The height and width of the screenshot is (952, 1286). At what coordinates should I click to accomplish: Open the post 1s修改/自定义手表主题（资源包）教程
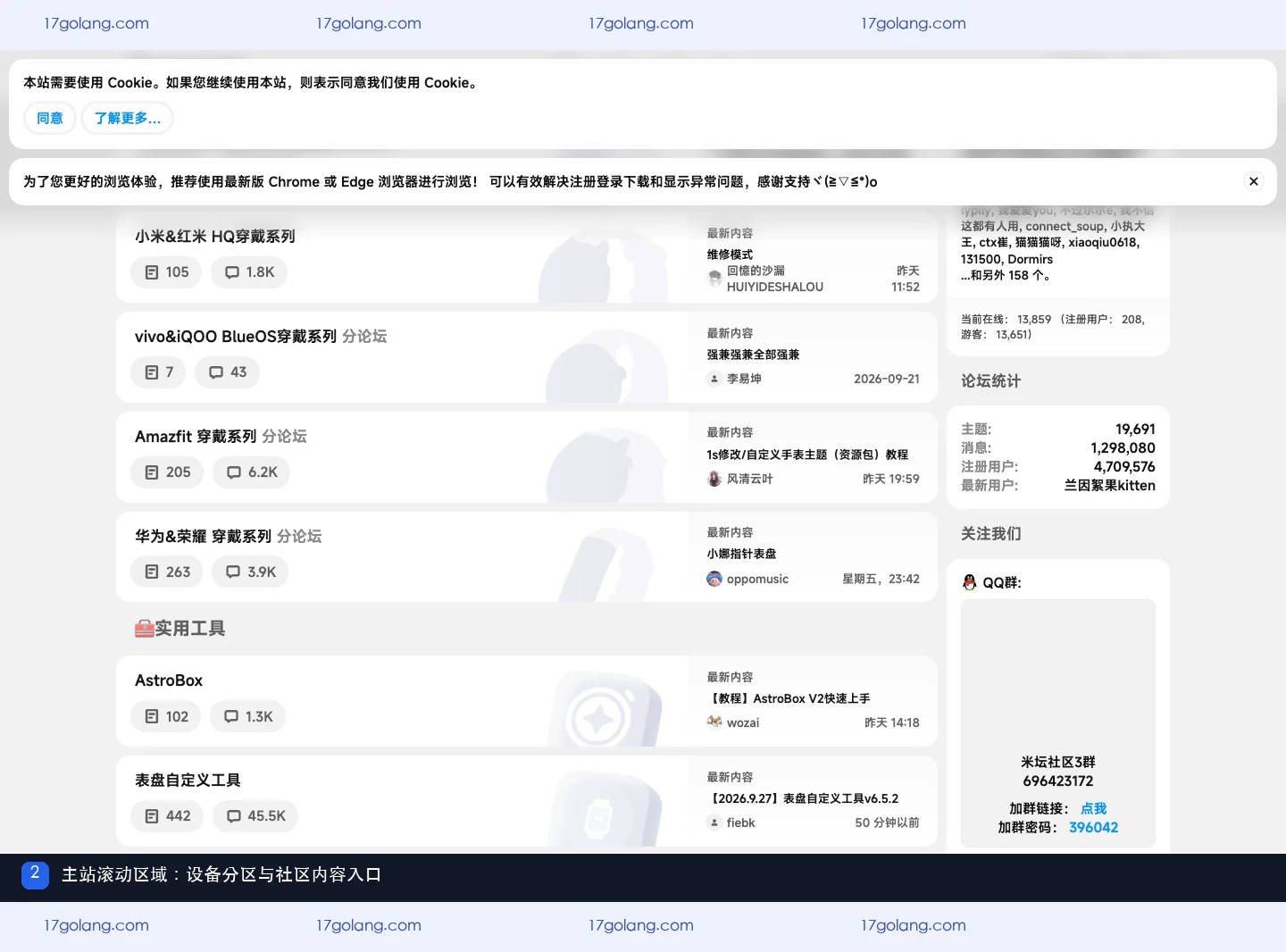[808, 455]
